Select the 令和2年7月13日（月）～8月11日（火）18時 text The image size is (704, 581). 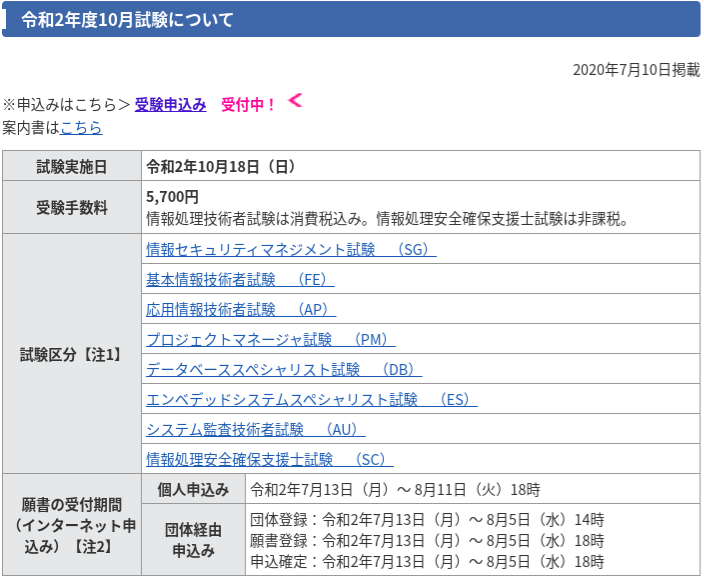coord(395,489)
